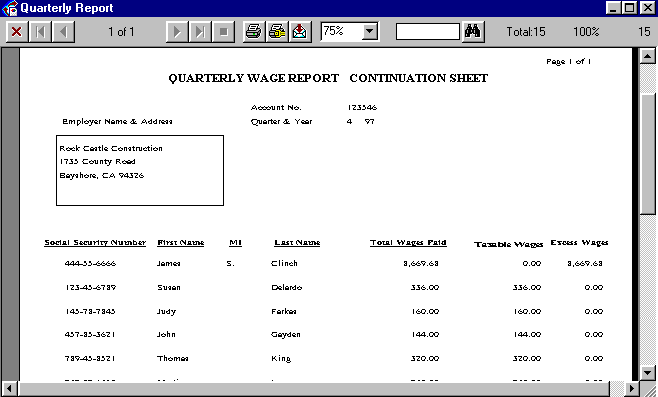Click the search text input field
658x397 pixels.
pyautogui.click(x=428, y=31)
